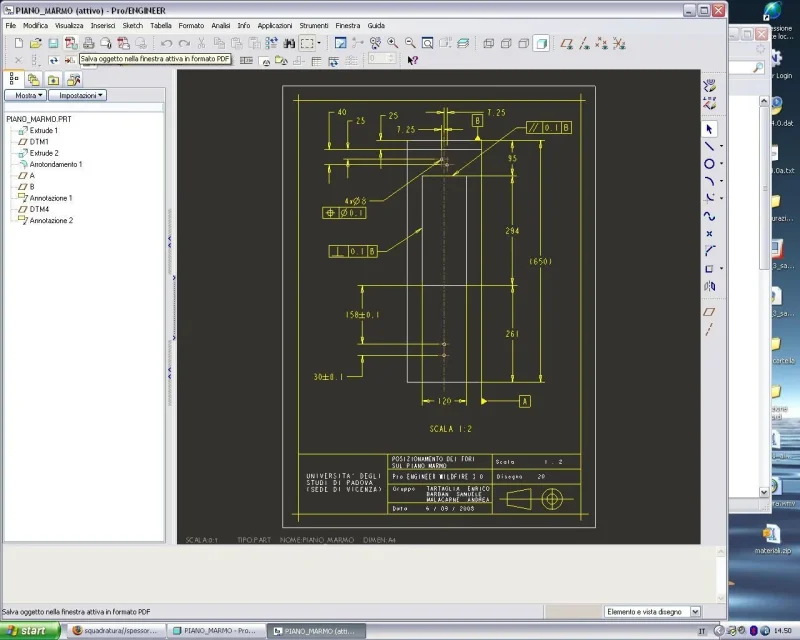Expand the conic arc tool flyout arrow

[x=721, y=199]
